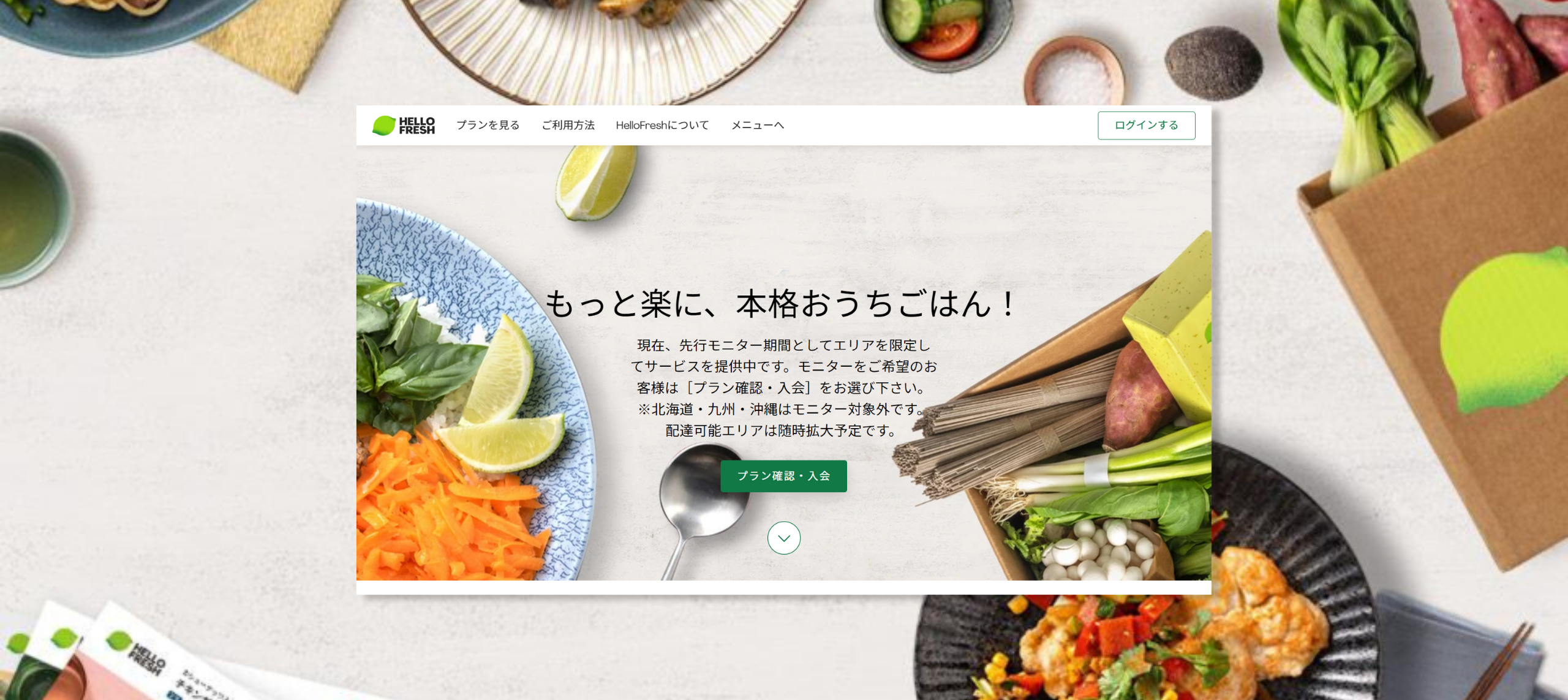1568x700 pixels.
Task: Click the ログインする login button
Action: (1146, 126)
